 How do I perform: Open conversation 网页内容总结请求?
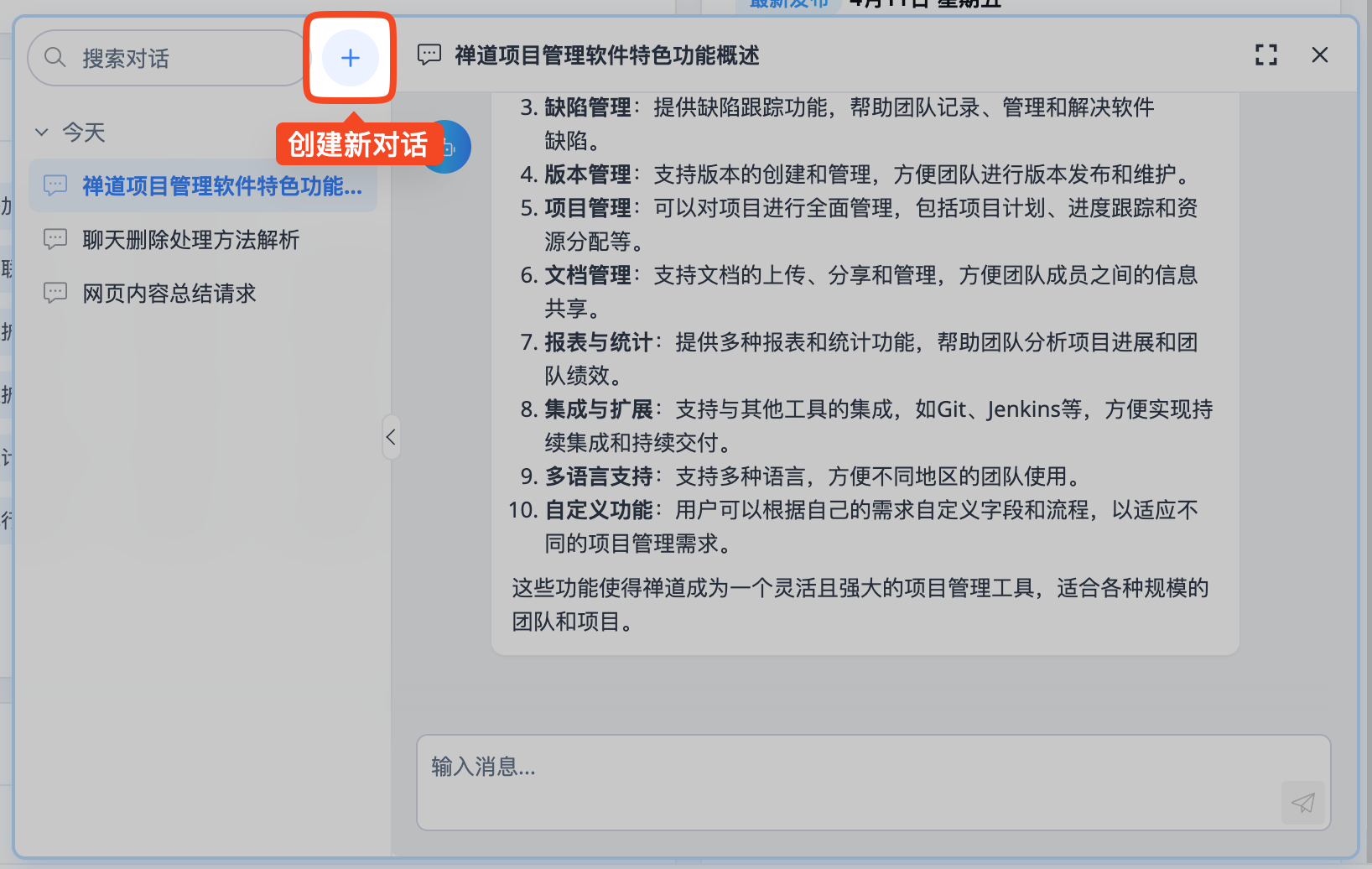coord(203,294)
